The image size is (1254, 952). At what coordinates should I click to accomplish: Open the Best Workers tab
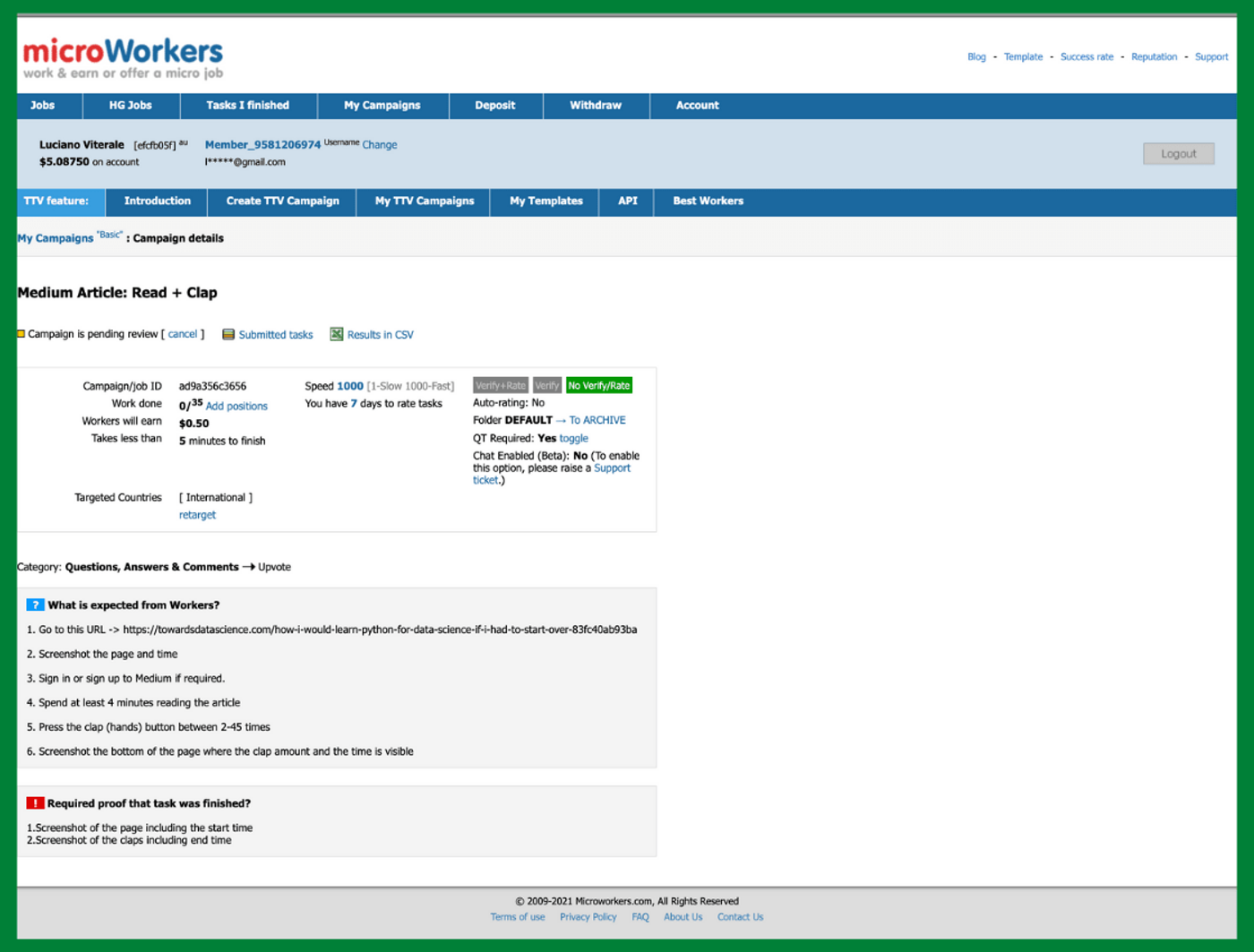[x=709, y=202]
